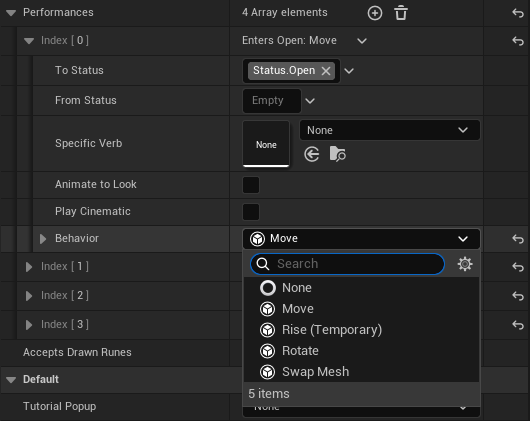Empty the Performances array with trash icon
The height and width of the screenshot is (421, 530).
tap(401, 13)
